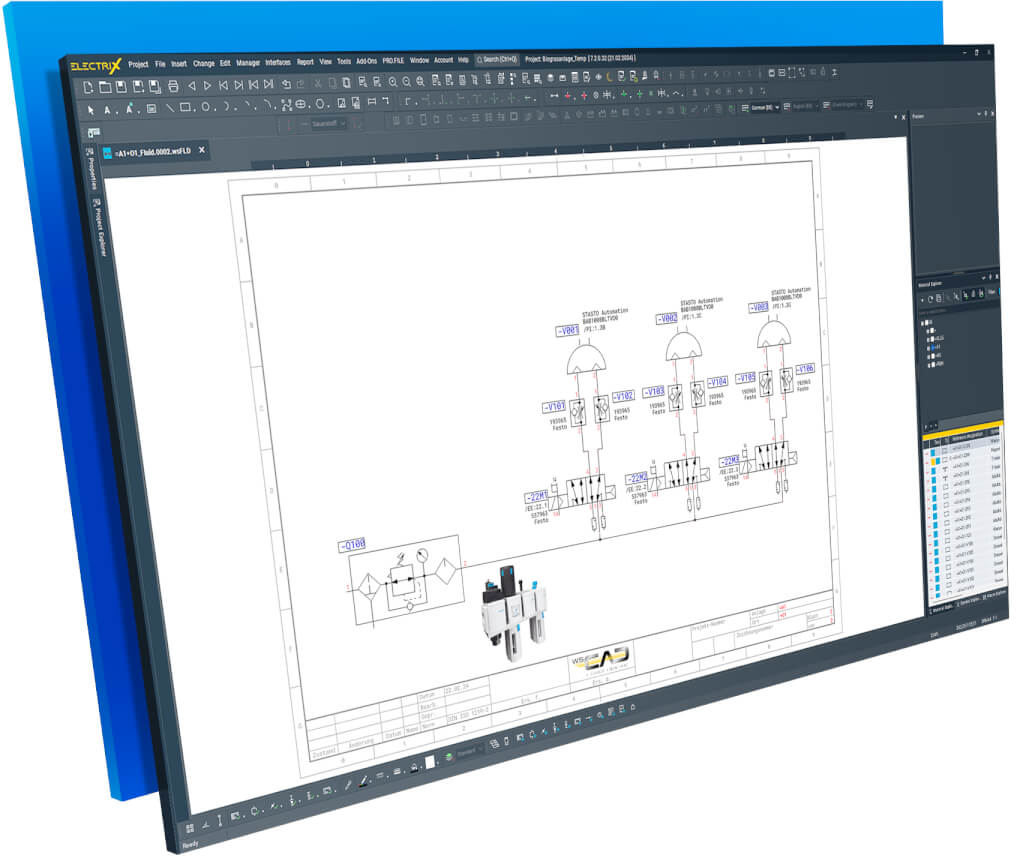Select the Circle drawing tool
The image size is (1020, 858).
pyautogui.click(x=207, y=107)
